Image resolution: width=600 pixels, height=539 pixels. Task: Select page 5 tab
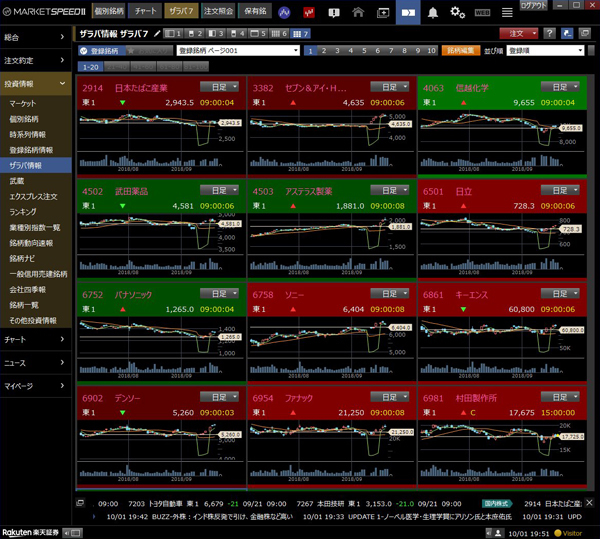(x=364, y=50)
